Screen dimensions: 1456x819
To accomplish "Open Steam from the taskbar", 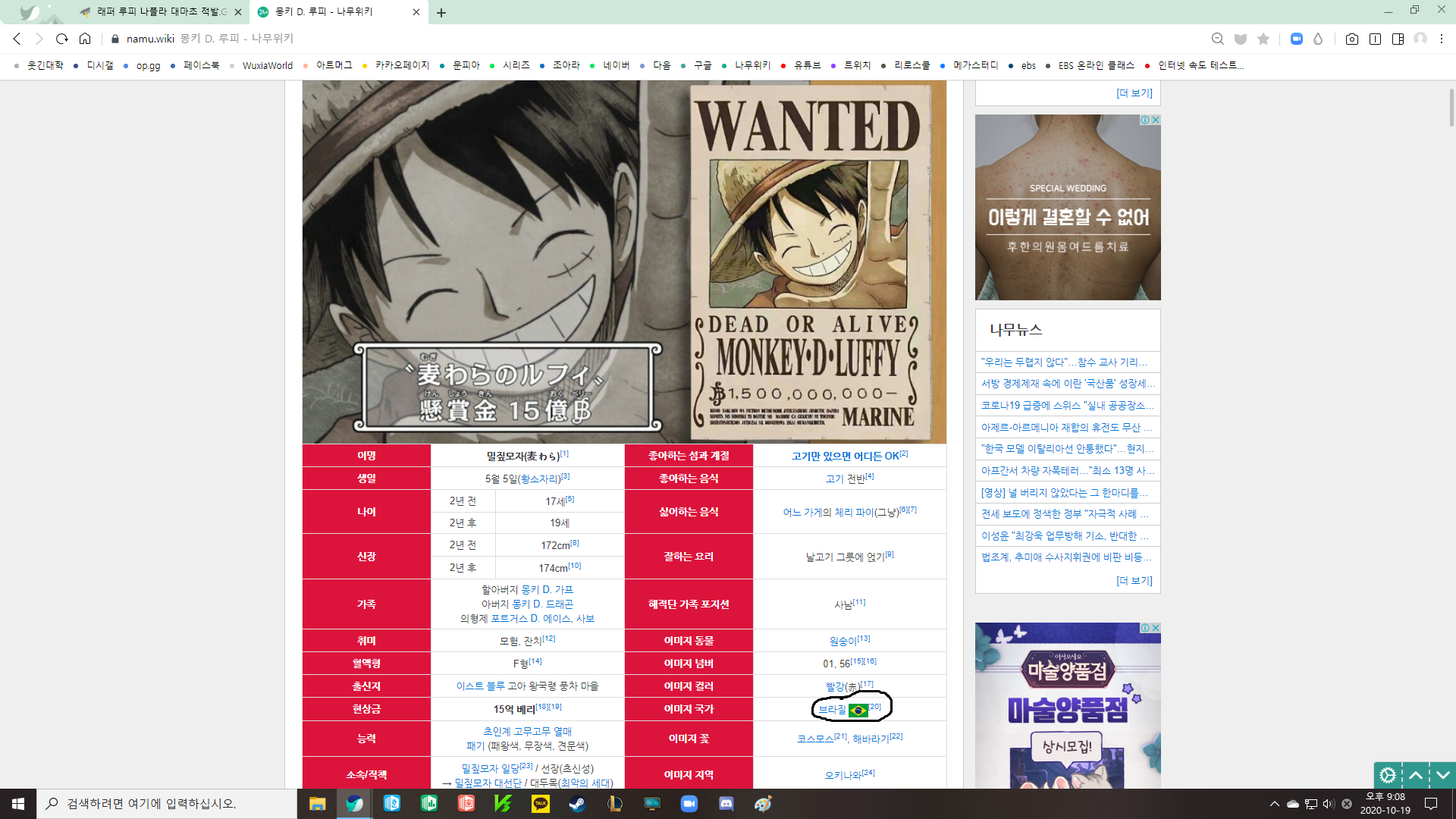I will (578, 804).
